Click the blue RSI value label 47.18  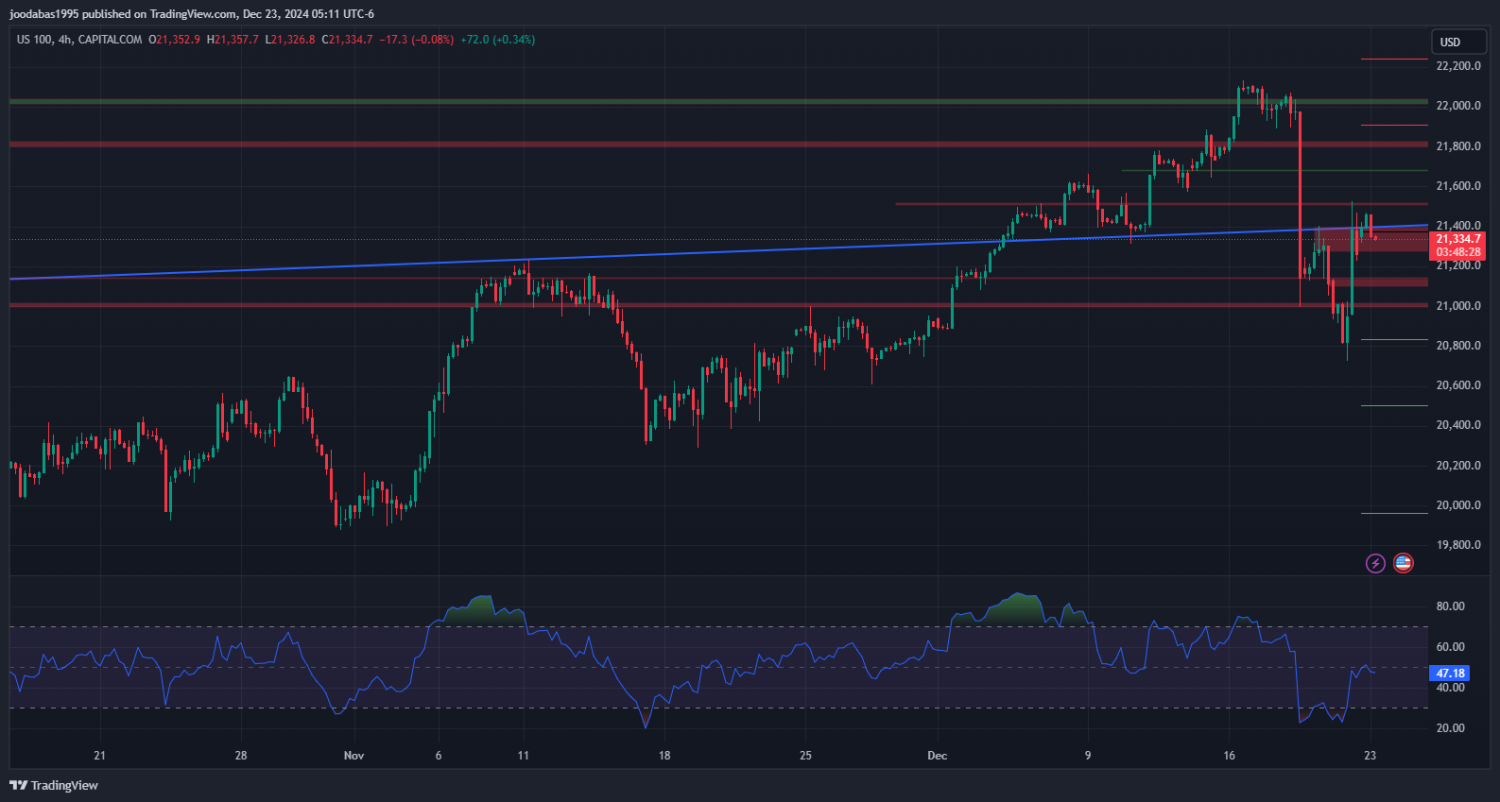(1450, 674)
